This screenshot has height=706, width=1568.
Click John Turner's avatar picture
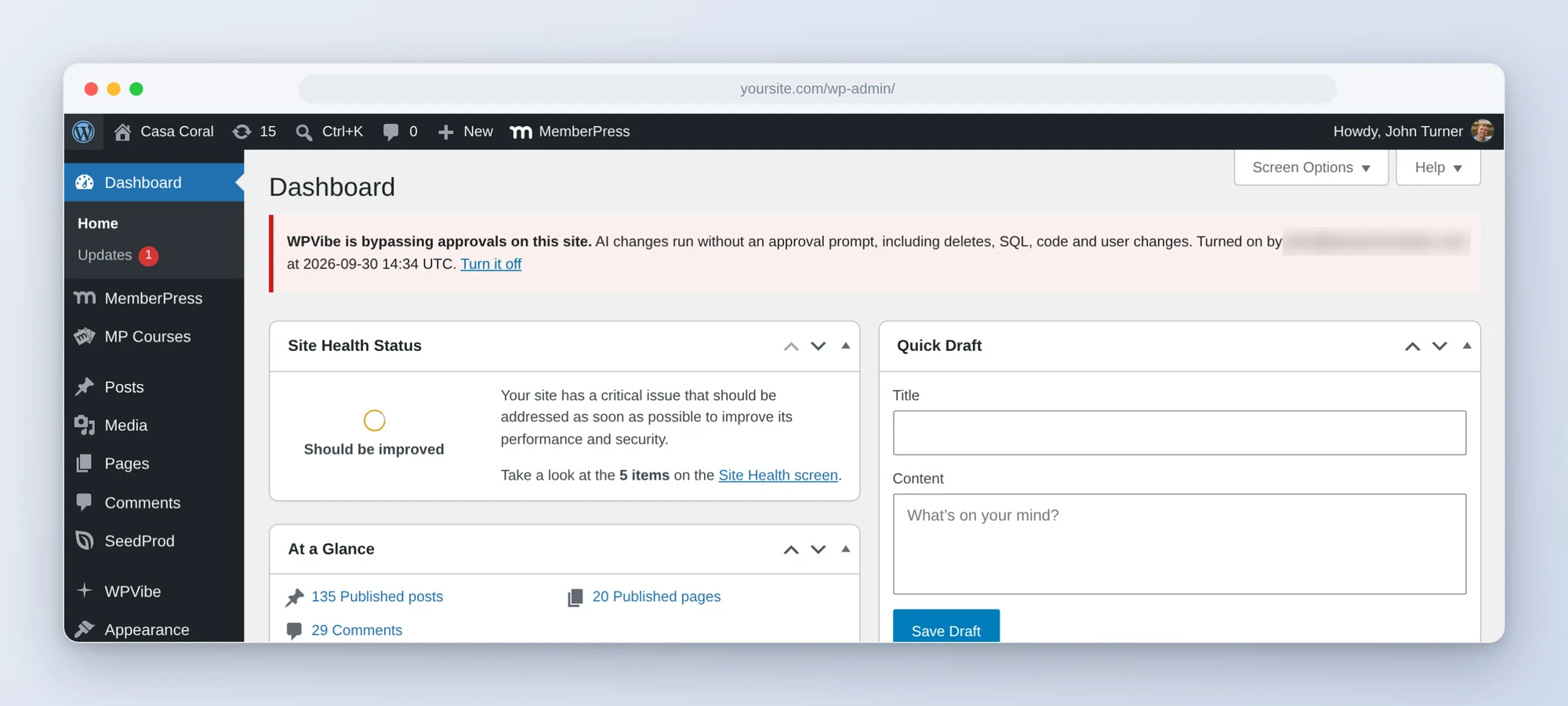pyautogui.click(x=1482, y=132)
